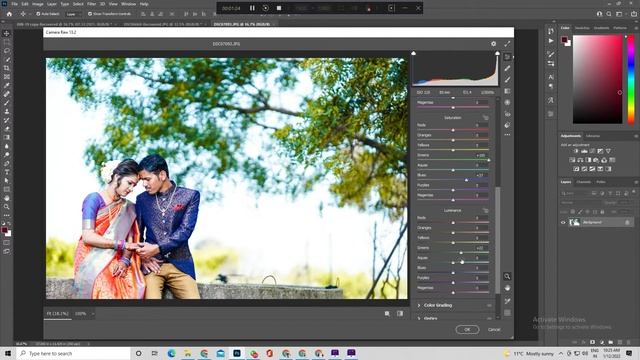Toggle Camera Raw full screen mode
This screenshot has width=640, height=360.
click(x=507, y=44)
